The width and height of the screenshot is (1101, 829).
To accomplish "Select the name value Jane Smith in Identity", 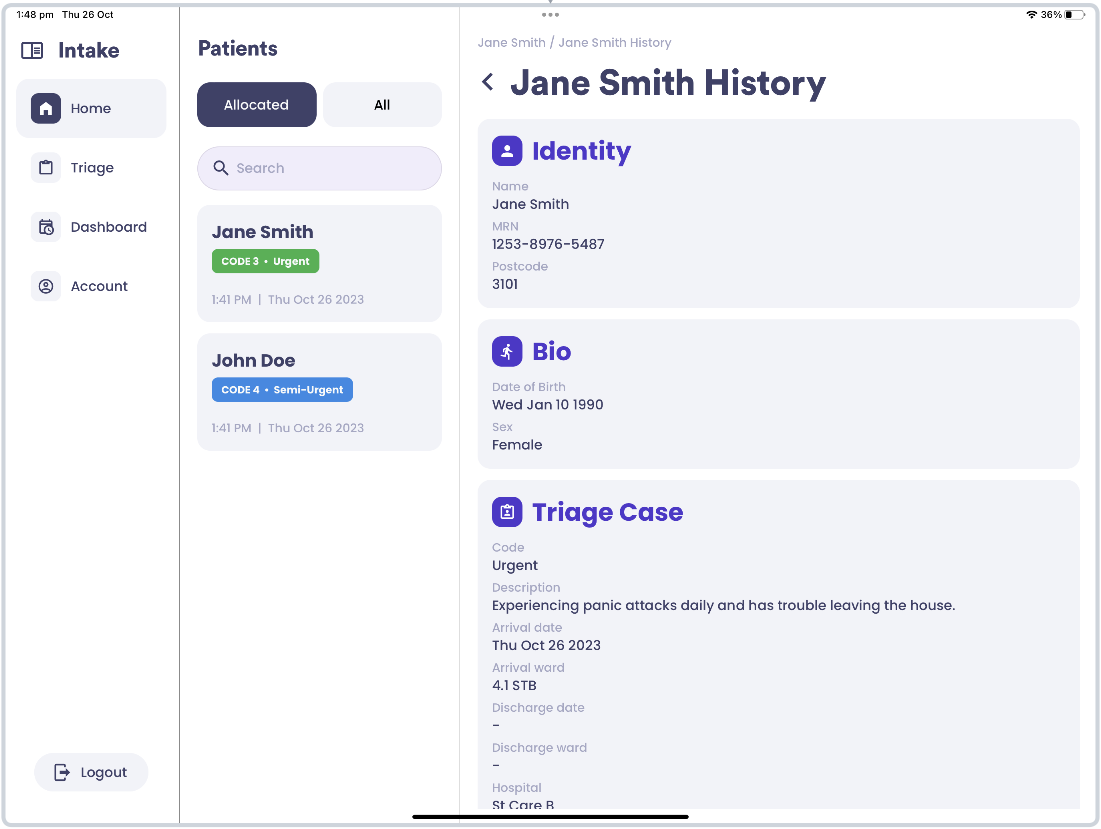I will click(x=530, y=204).
